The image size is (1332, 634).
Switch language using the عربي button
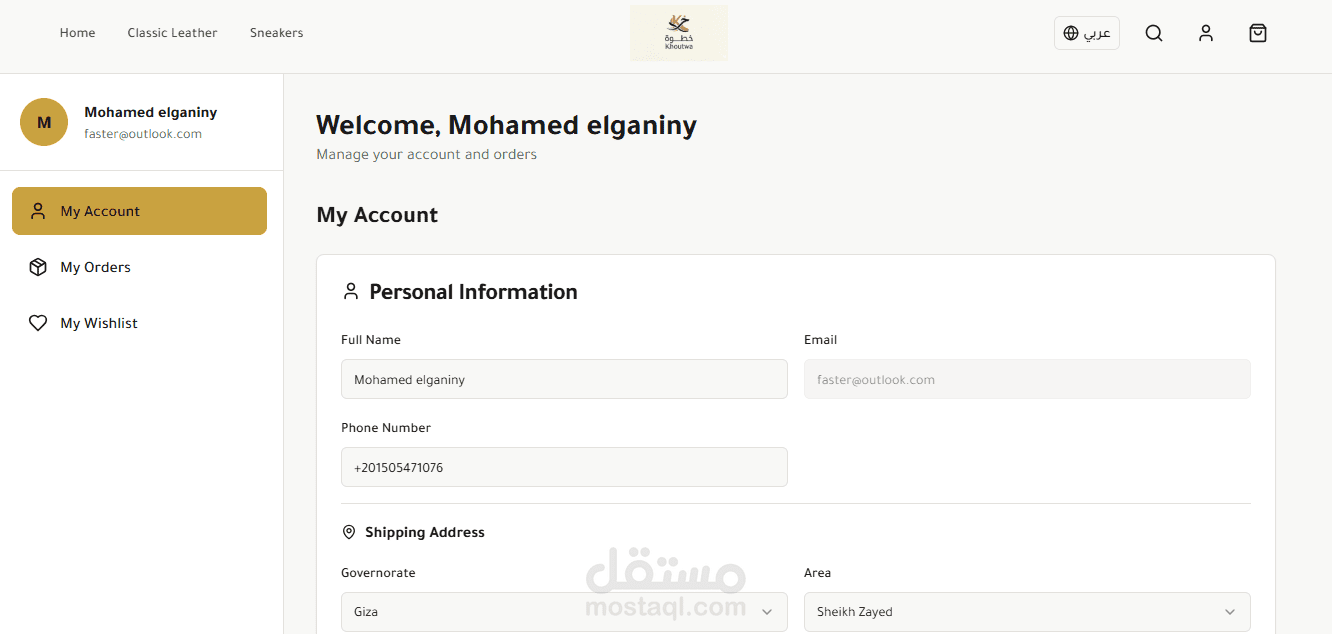pyautogui.click(x=1097, y=33)
